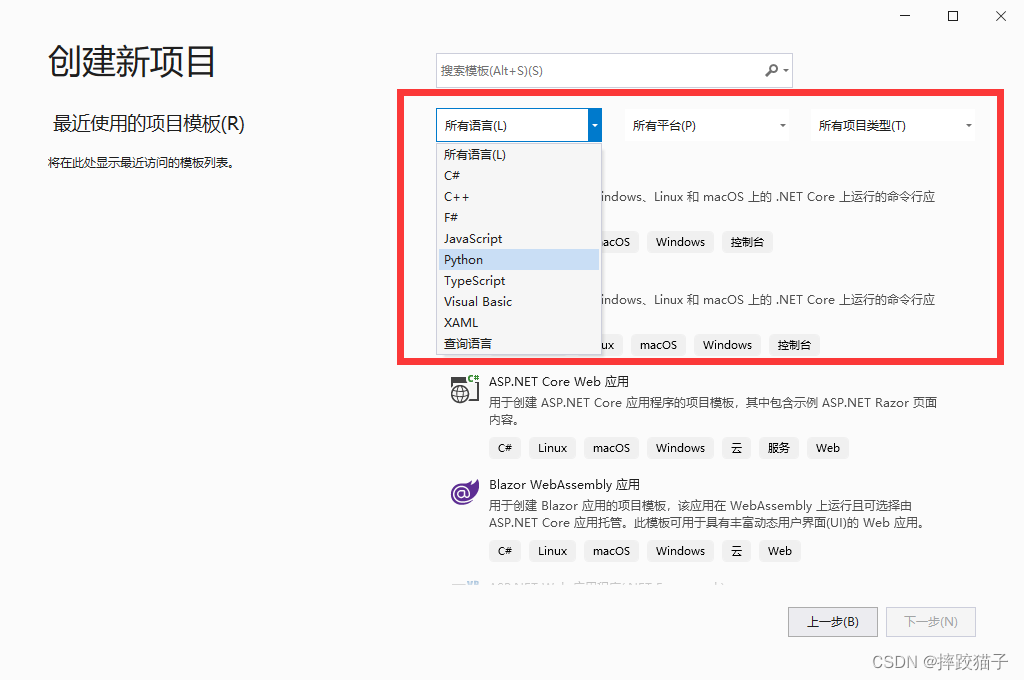Click the 下一步(N) next button
This screenshot has width=1024, height=680.
(931, 621)
